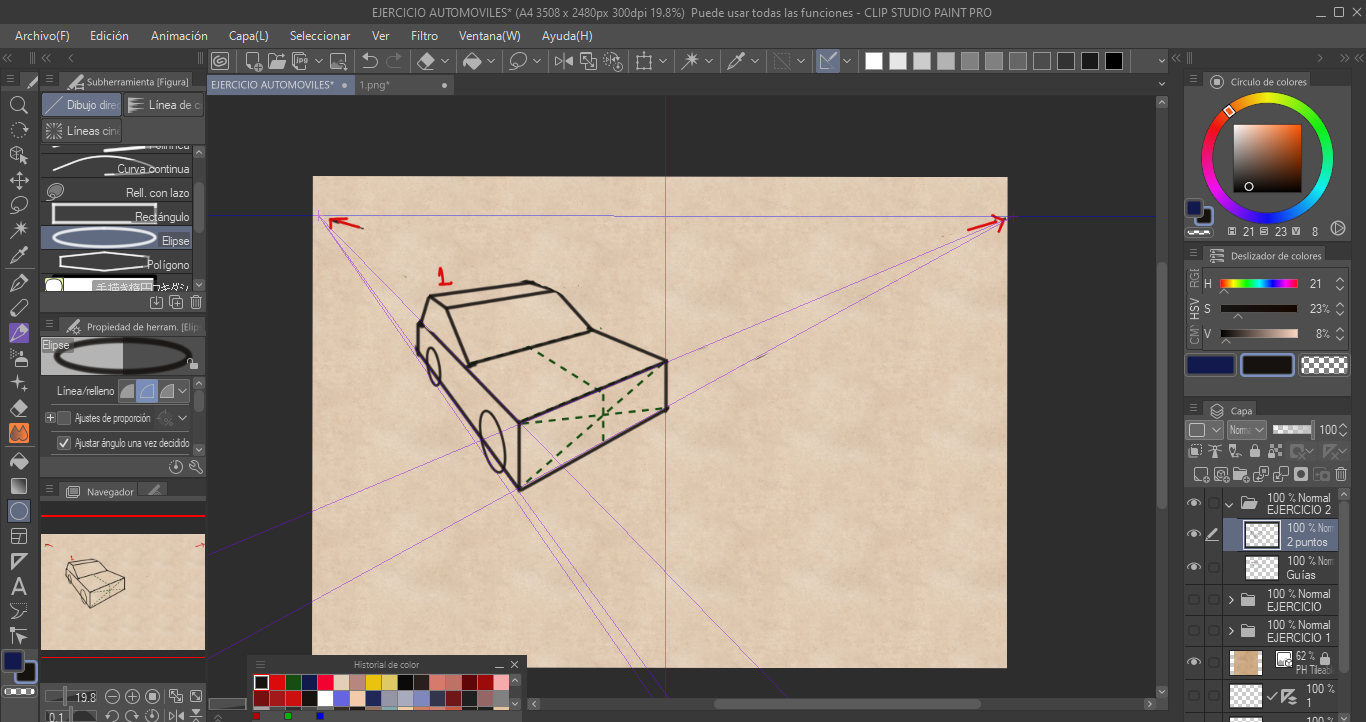Image resolution: width=1366 pixels, height=722 pixels.
Task: Collapse the EJERCICIO 2 layer folder
Action: [x=1230, y=504]
